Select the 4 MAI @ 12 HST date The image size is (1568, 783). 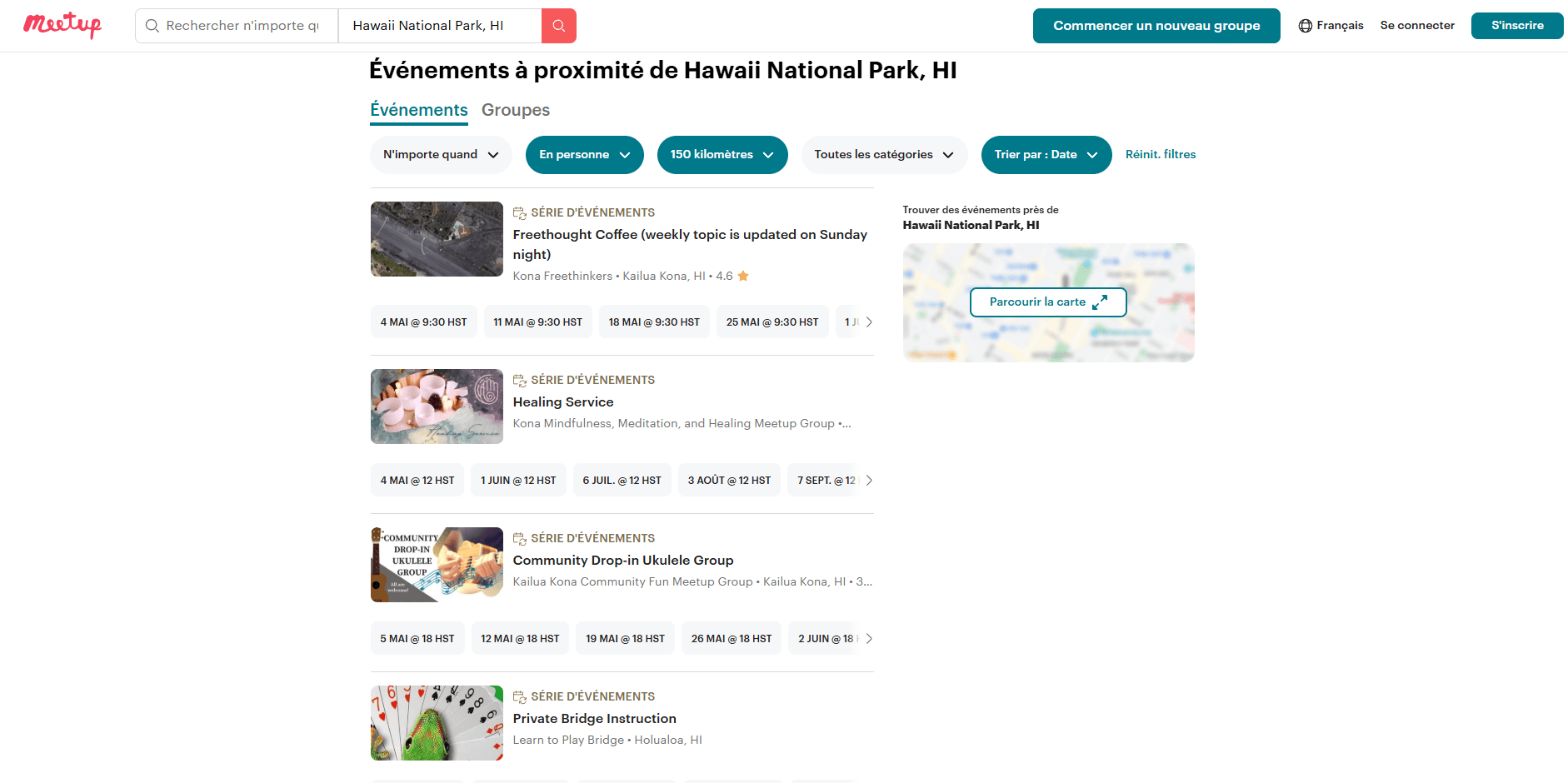pos(417,480)
